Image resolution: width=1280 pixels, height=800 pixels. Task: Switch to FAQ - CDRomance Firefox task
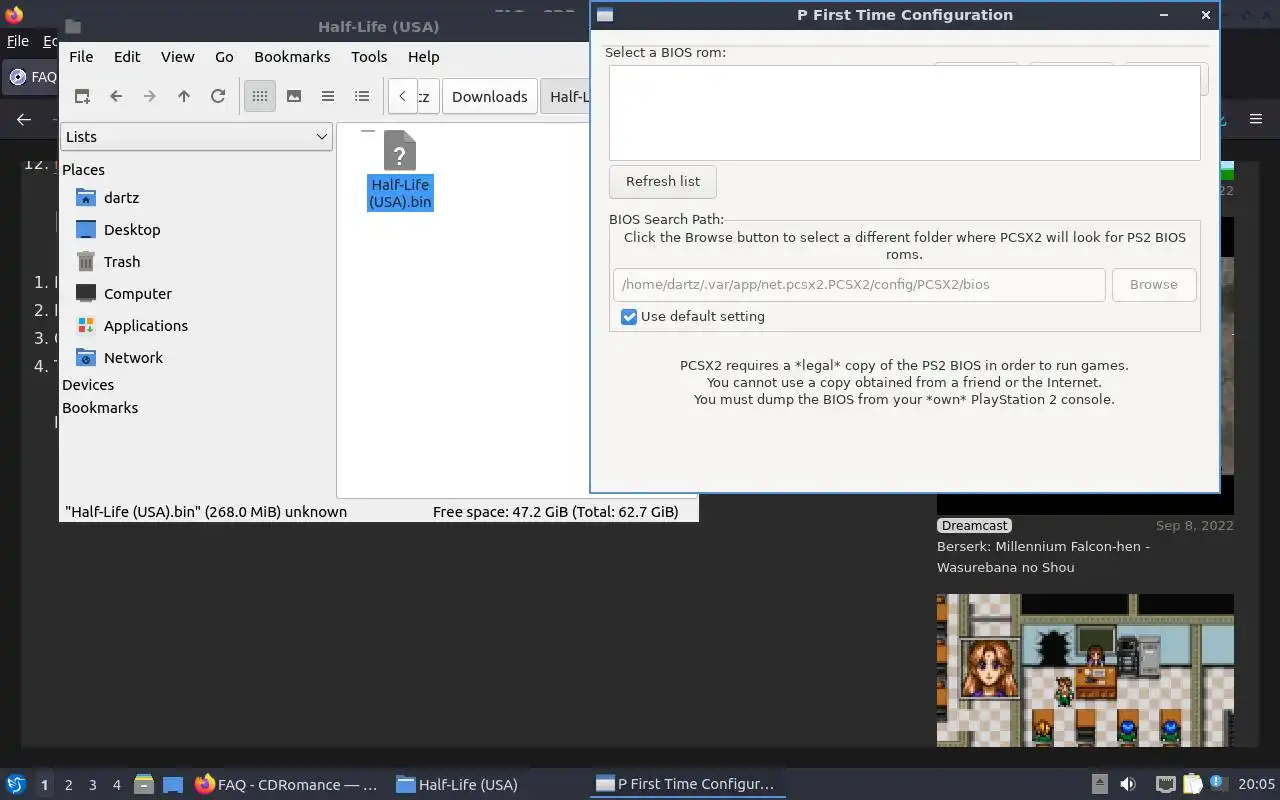pyautogui.click(x=287, y=785)
